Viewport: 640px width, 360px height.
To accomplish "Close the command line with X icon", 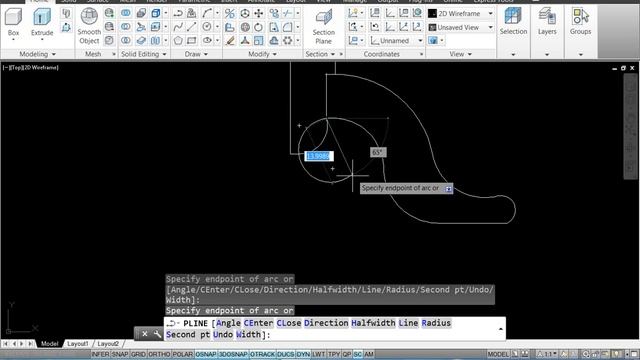I will tap(144, 334).
